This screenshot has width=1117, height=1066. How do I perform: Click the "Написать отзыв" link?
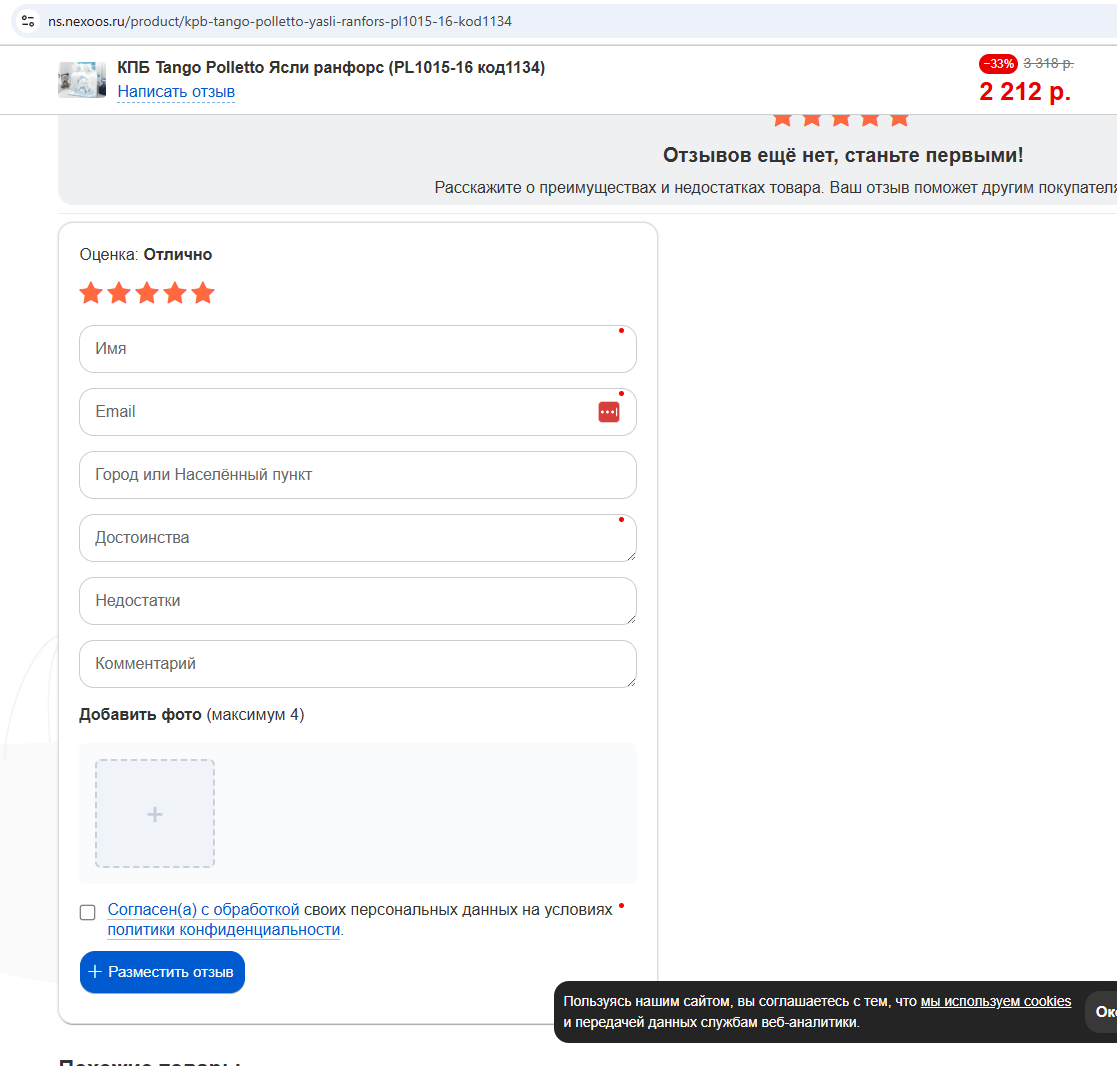click(176, 92)
